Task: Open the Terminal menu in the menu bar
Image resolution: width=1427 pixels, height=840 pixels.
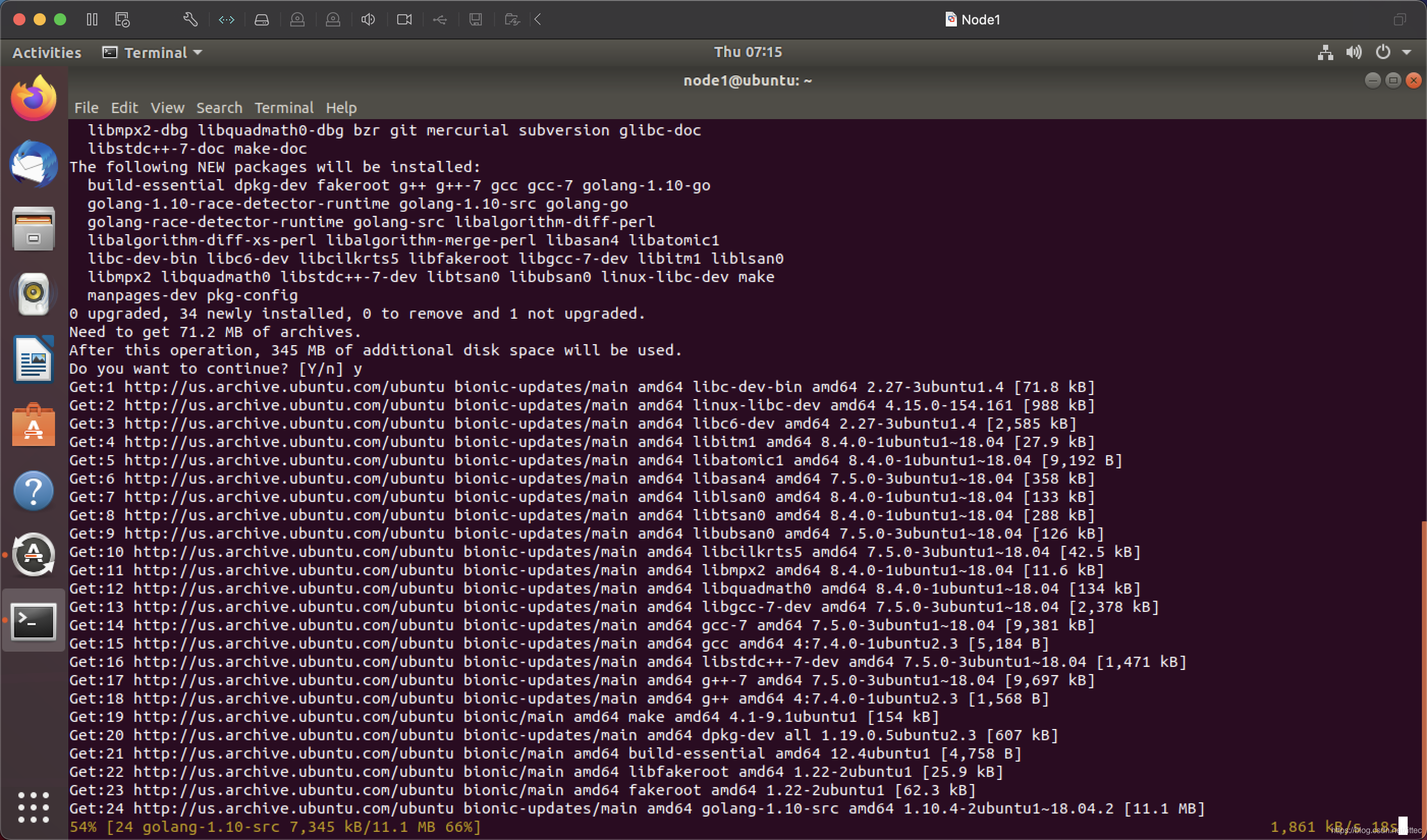Action: click(x=284, y=107)
